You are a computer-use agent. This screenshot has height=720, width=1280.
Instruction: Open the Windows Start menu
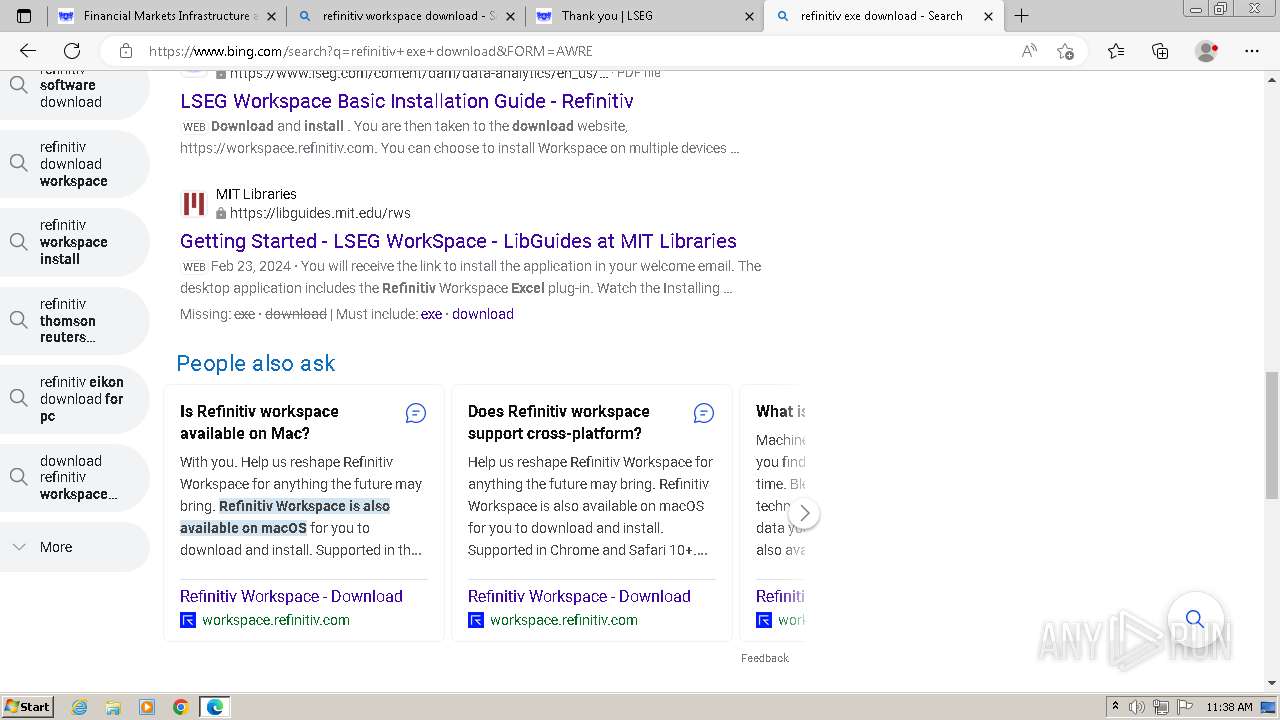27,706
